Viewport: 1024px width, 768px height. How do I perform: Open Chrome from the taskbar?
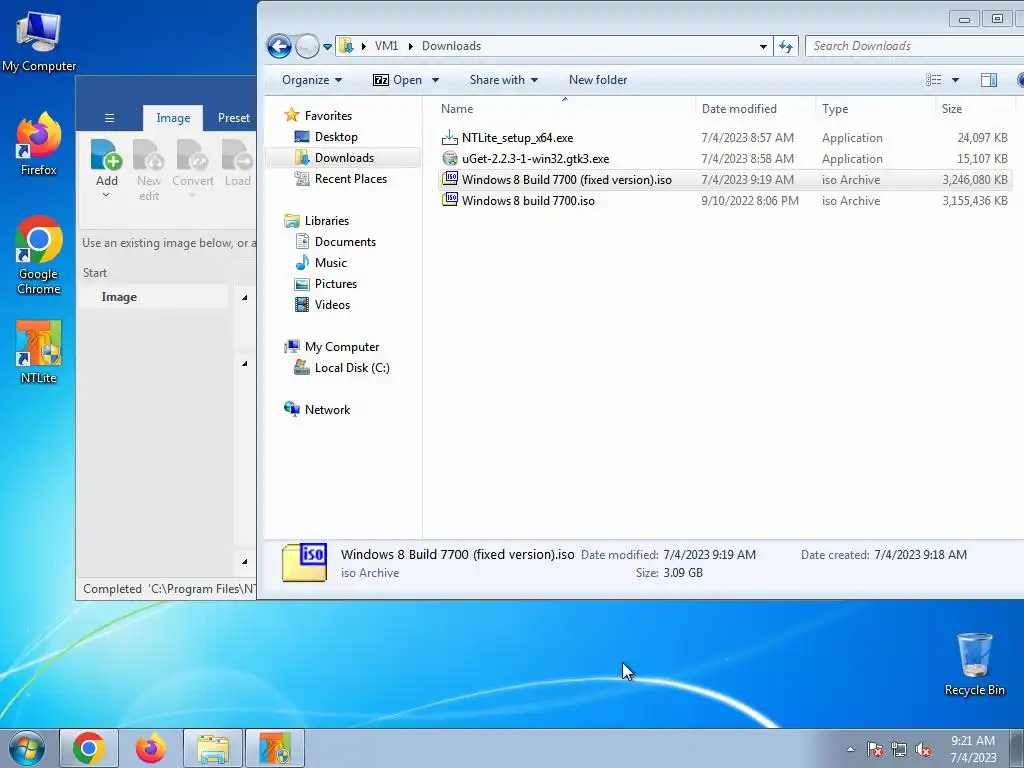89,748
